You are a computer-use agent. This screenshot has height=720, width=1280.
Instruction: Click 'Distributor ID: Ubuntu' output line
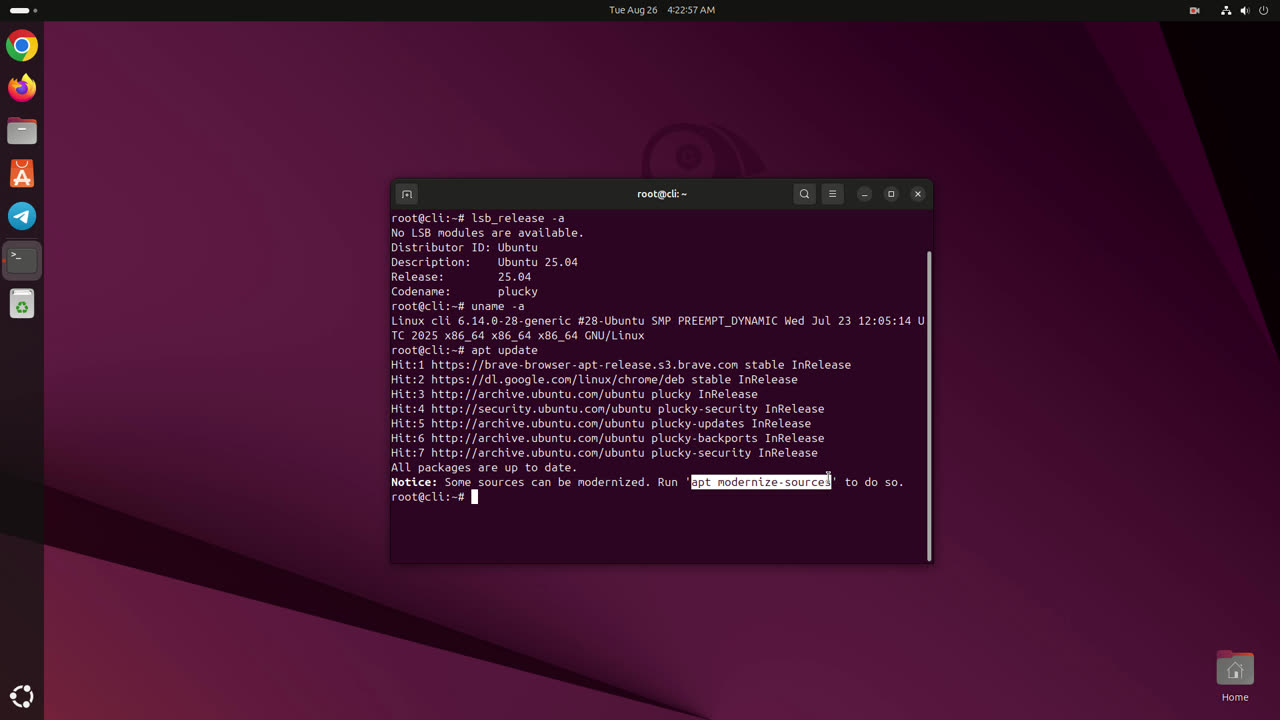[464, 247]
